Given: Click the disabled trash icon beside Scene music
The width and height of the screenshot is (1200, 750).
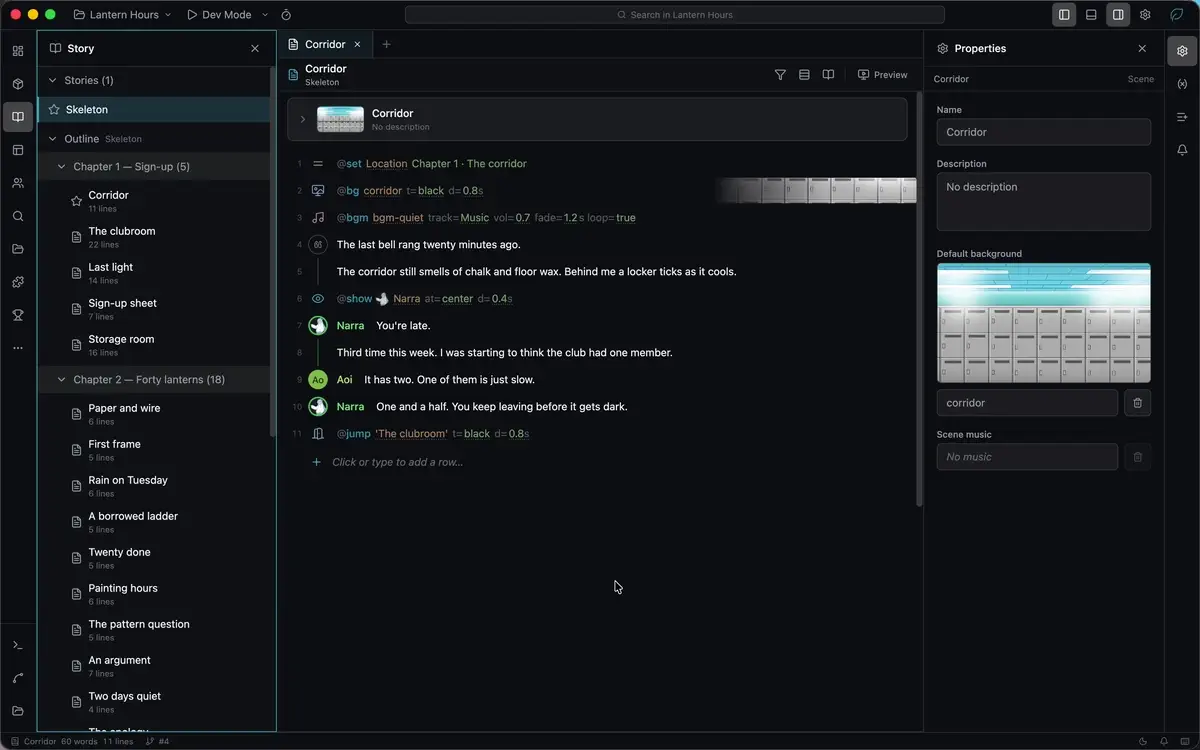Looking at the screenshot, I should [1137, 457].
